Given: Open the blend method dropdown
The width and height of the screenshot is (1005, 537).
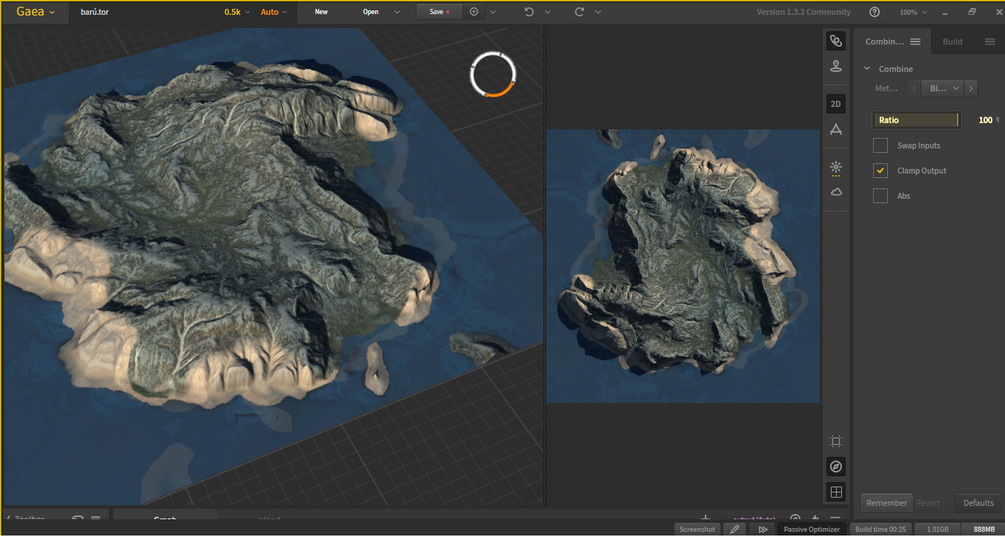Looking at the screenshot, I should pos(942,88).
